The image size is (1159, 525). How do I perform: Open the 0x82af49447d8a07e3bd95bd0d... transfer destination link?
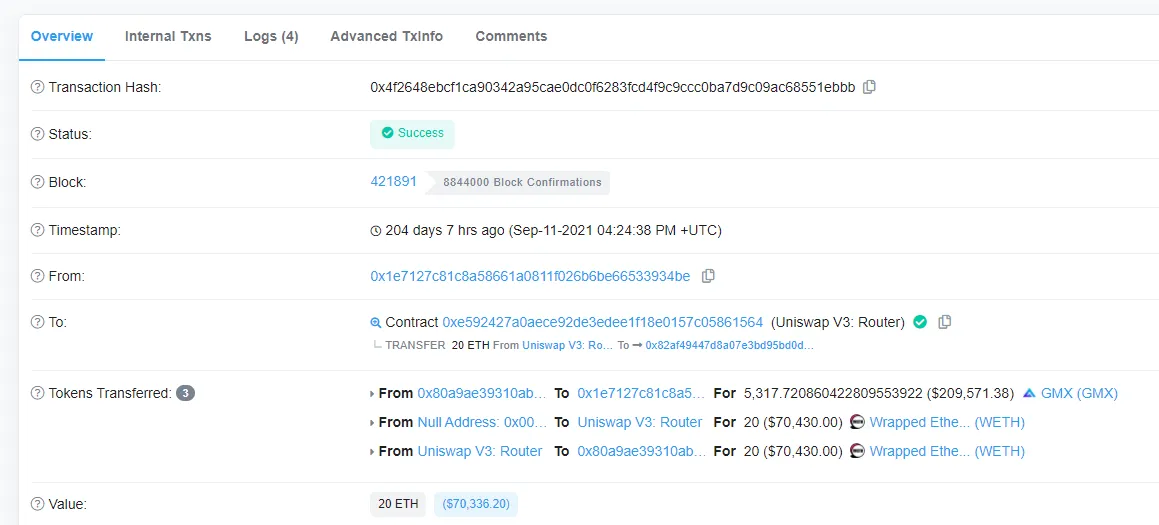click(x=730, y=345)
